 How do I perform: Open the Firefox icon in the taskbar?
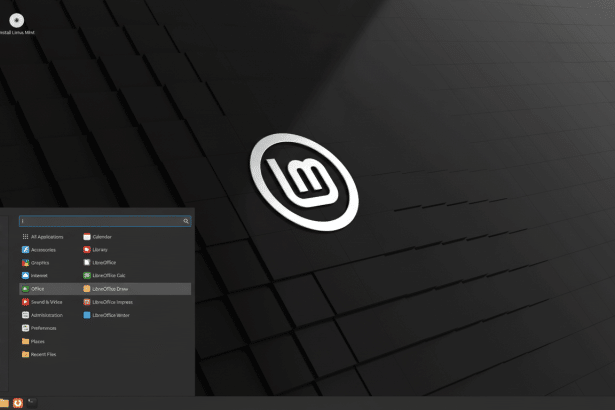(18, 403)
